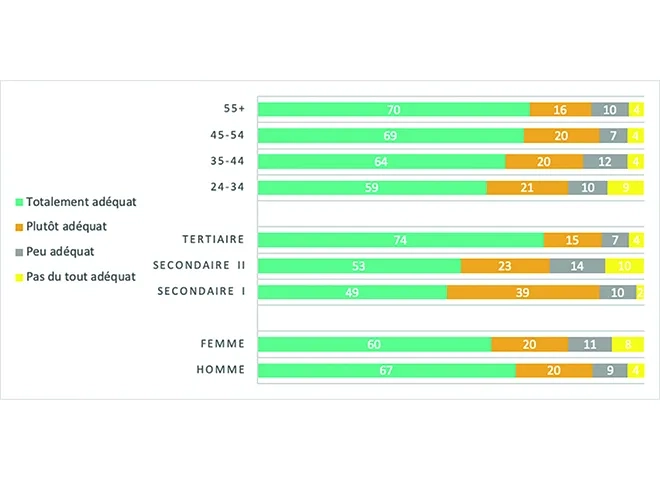Click the green Totalement adéquat legend swatch

click(19, 202)
